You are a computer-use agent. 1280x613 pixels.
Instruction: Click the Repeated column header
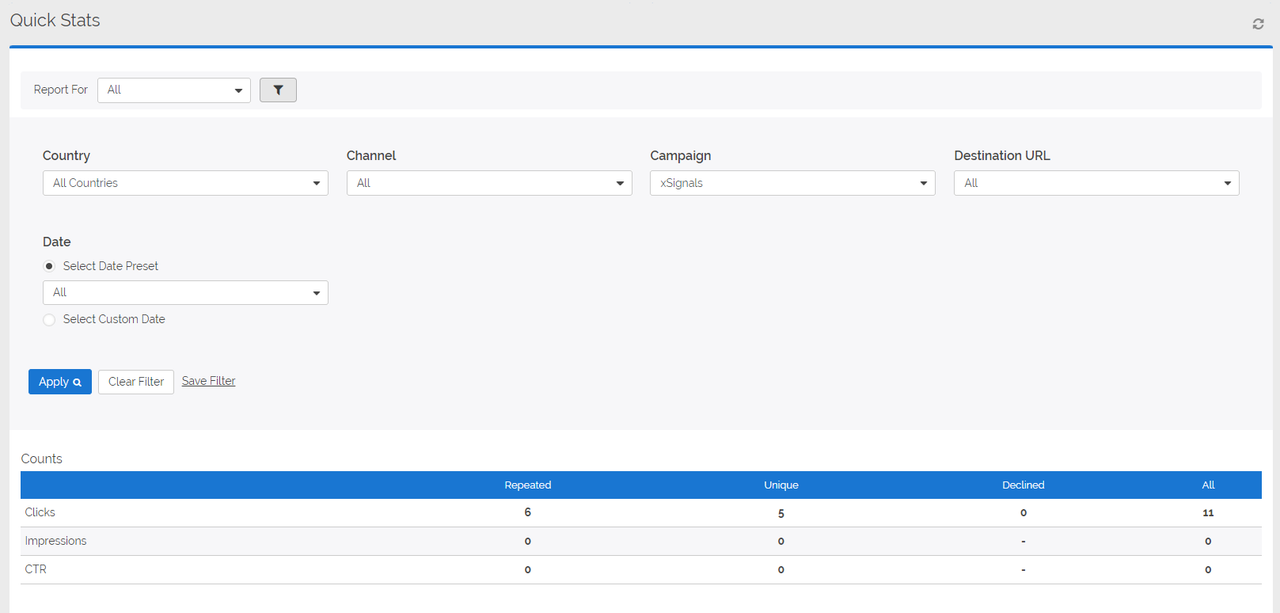point(528,485)
